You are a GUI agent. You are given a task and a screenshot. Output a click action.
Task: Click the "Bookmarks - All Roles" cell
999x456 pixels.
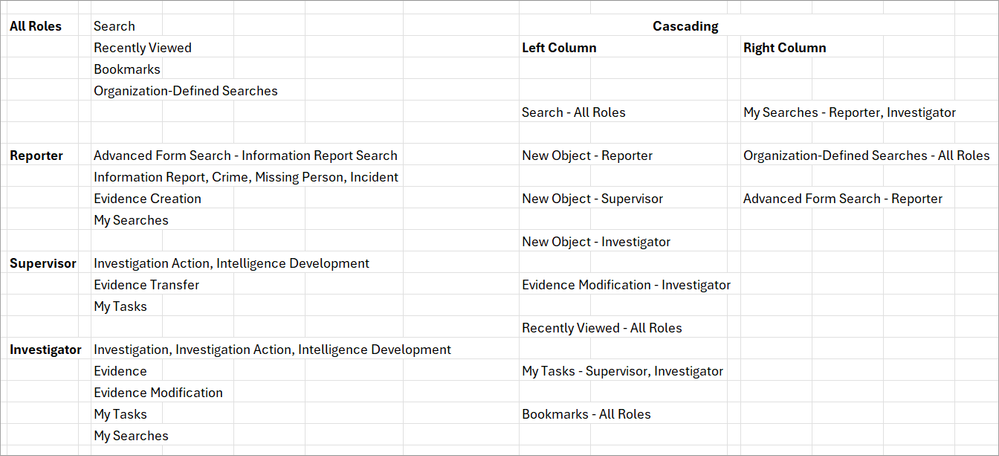click(586, 414)
